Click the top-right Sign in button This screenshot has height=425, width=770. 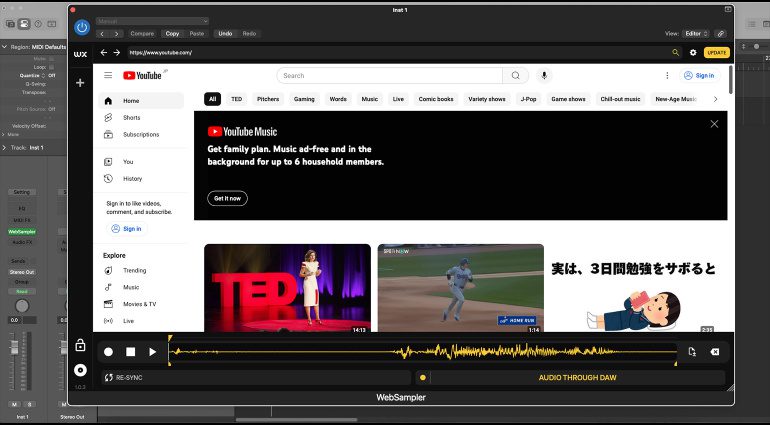pyautogui.click(x=700, y=76)
